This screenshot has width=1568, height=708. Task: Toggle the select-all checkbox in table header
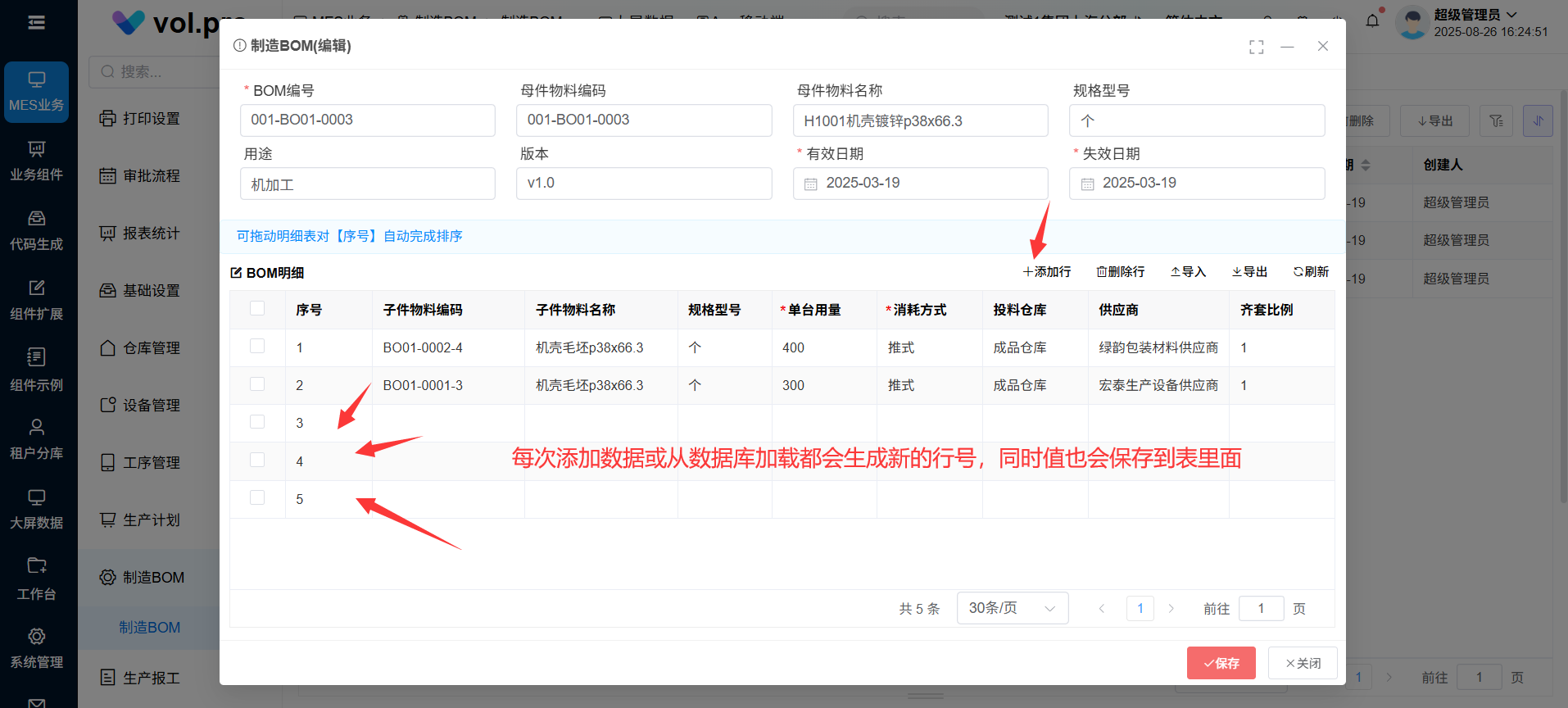(257, 309)
